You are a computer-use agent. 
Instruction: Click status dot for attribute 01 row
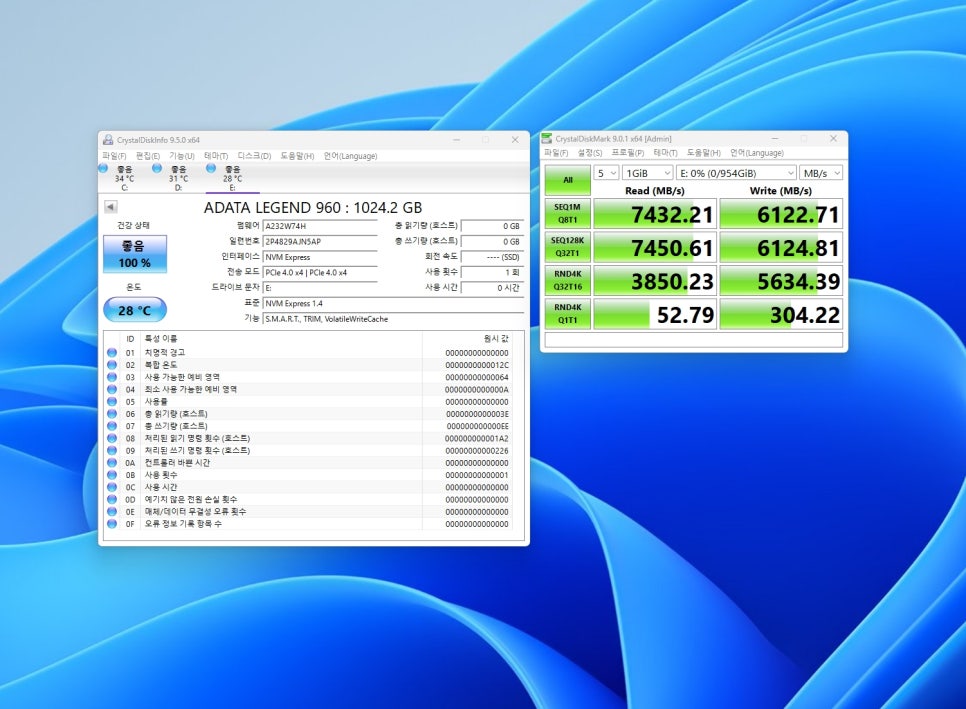pyautogui.click(x=112, y=353)
